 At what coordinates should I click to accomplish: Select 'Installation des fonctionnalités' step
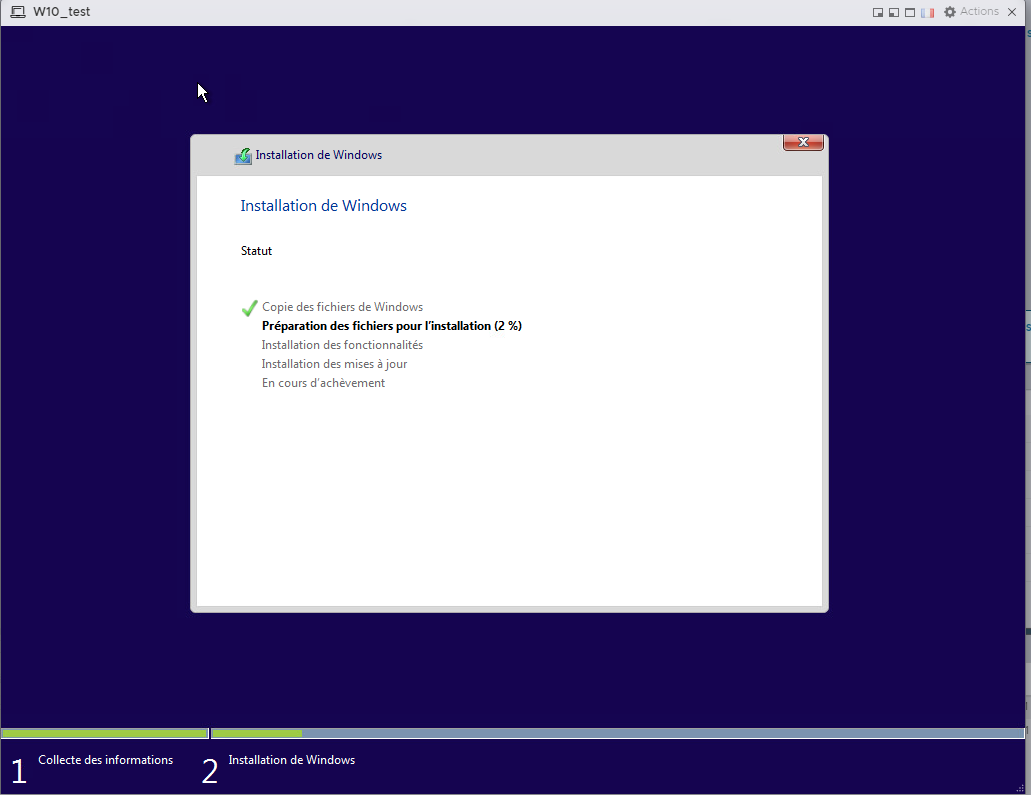click(x=342, y=345)
